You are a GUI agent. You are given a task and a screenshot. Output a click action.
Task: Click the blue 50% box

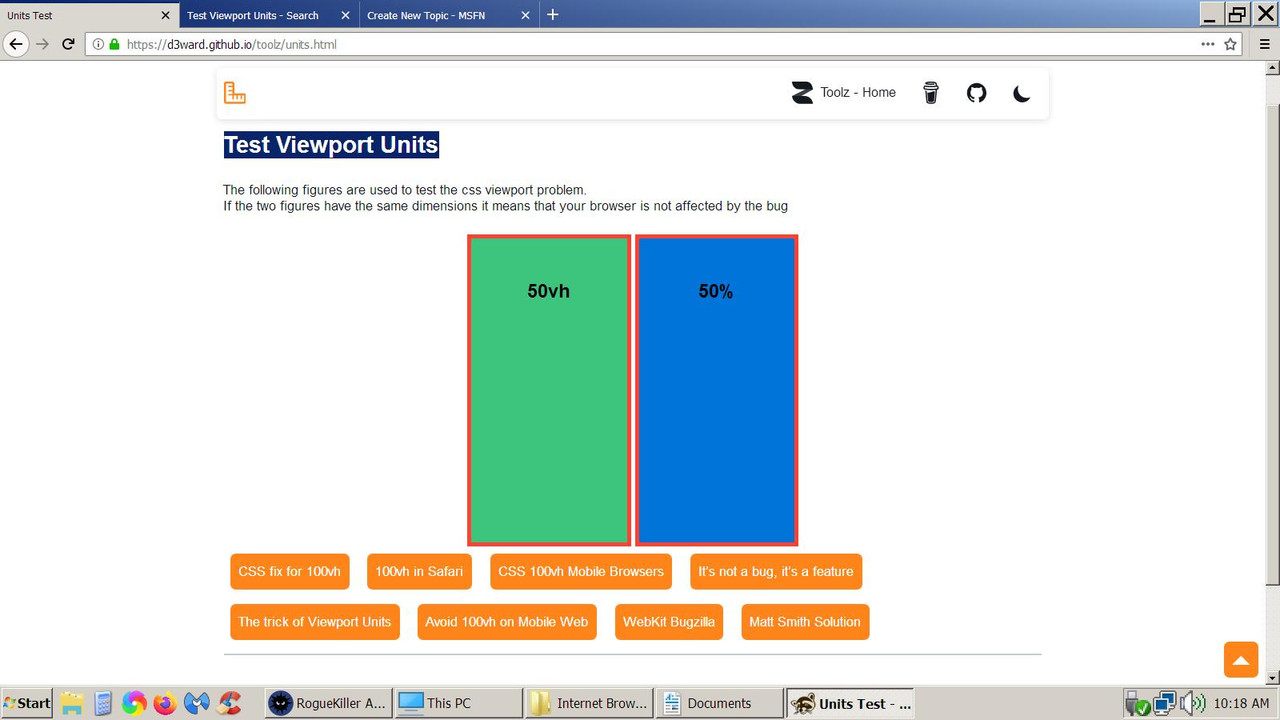pyautogui.click(x=716, y=390)
